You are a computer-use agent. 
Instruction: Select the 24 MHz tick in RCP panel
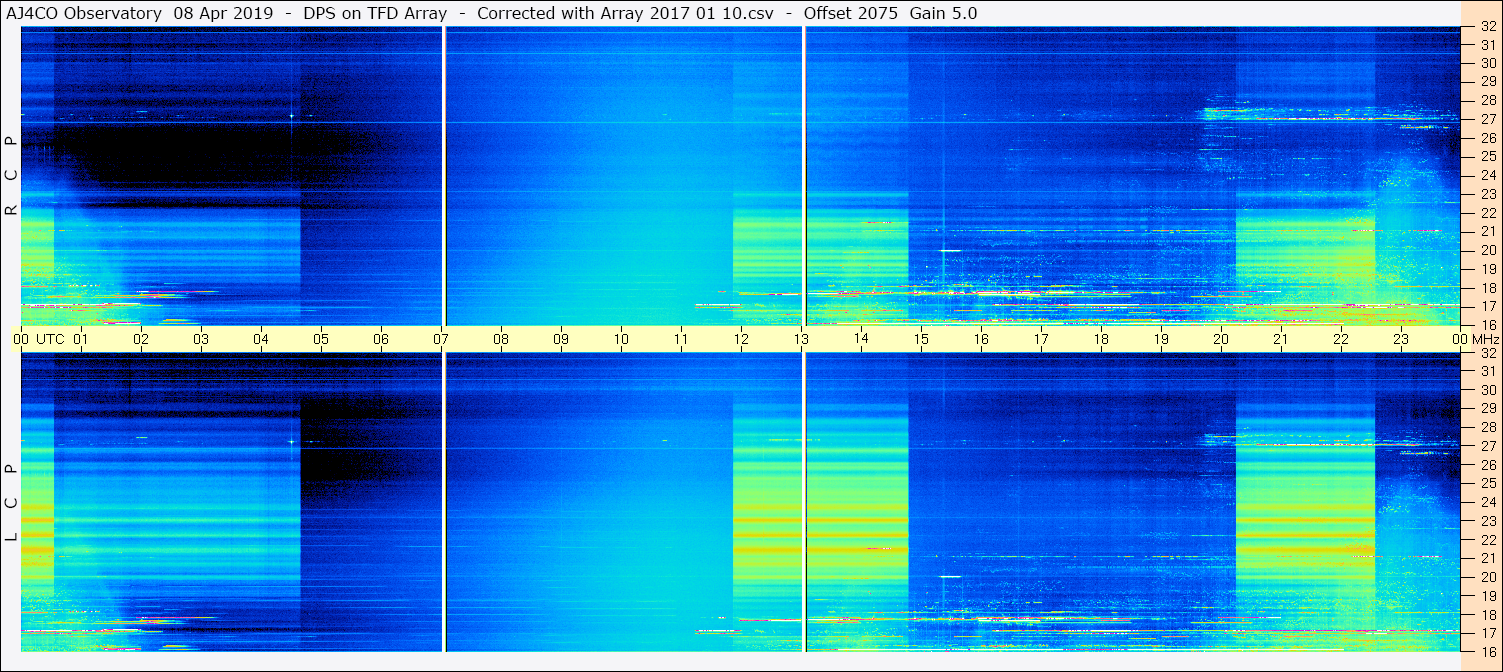[1487, 175]
